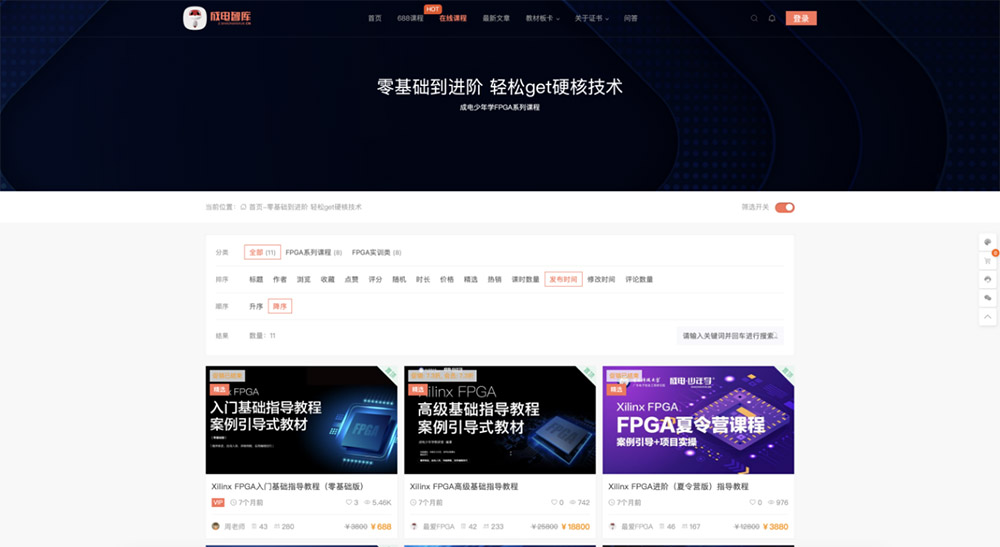The width and height of the screenshot is (1000, 547).
Task: Click the keyword search input field
Action: 730,336
